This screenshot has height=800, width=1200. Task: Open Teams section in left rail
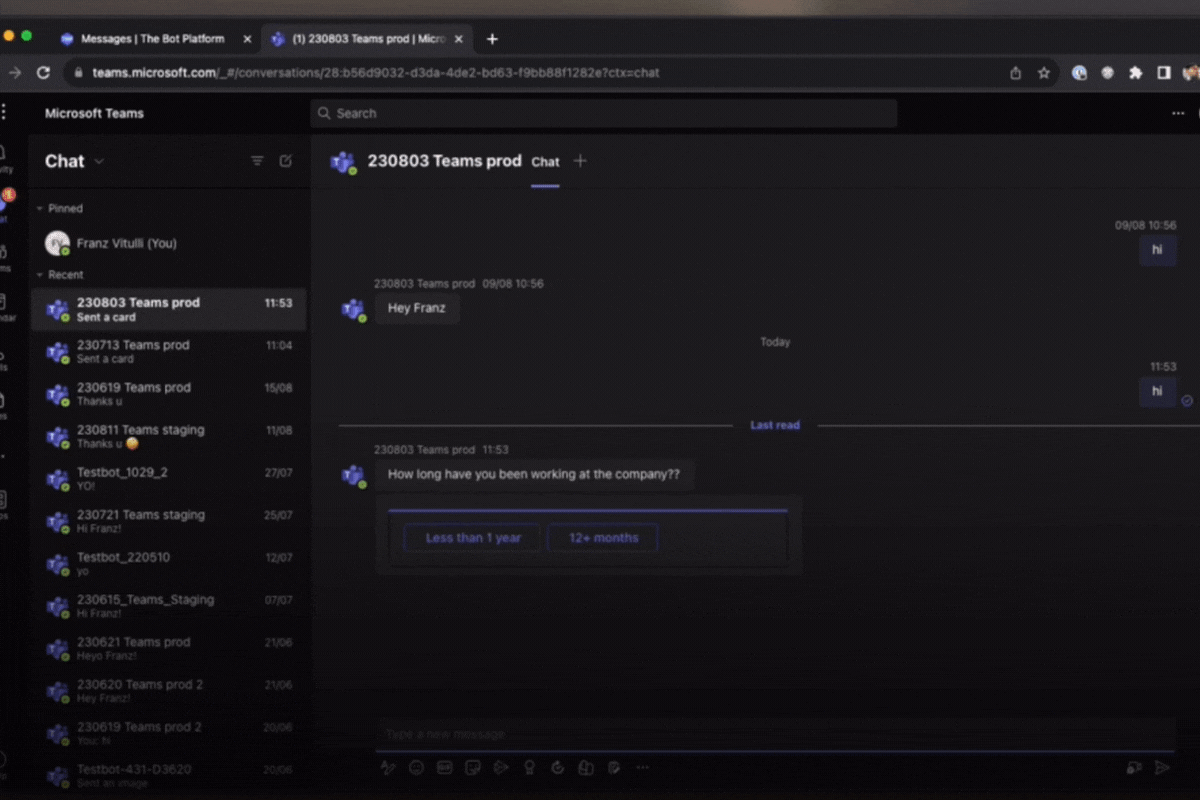click(x=5, y=257)
